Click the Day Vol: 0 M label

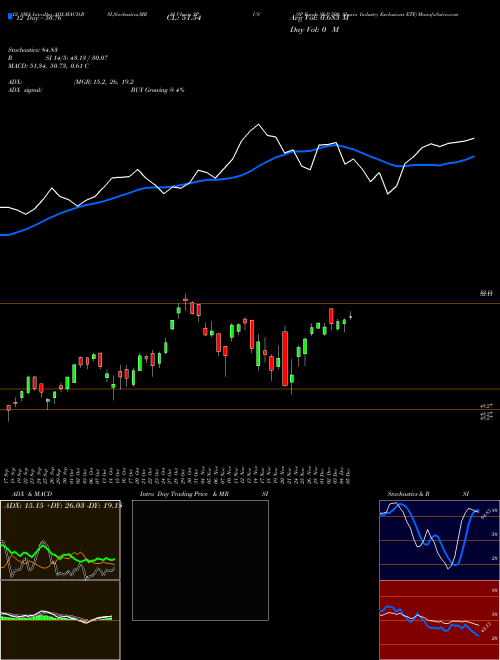314,30
